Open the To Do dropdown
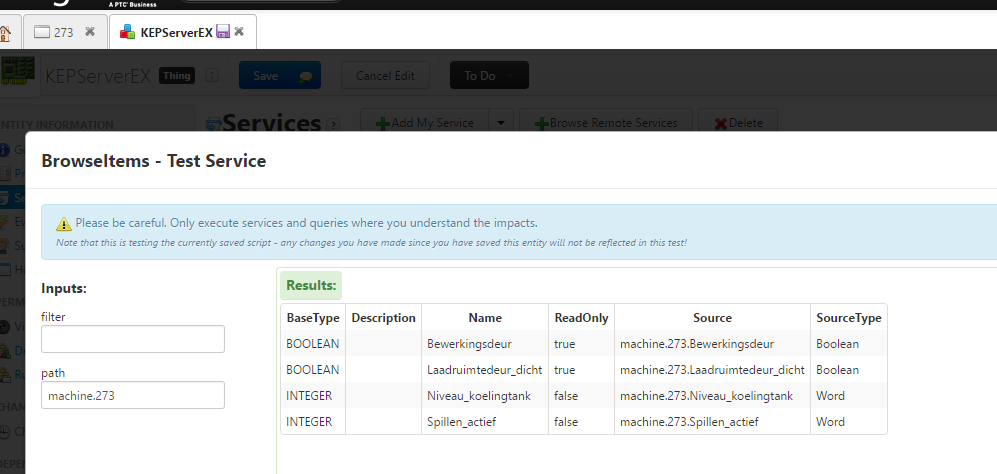997x474 pixels. click(489, 75)
